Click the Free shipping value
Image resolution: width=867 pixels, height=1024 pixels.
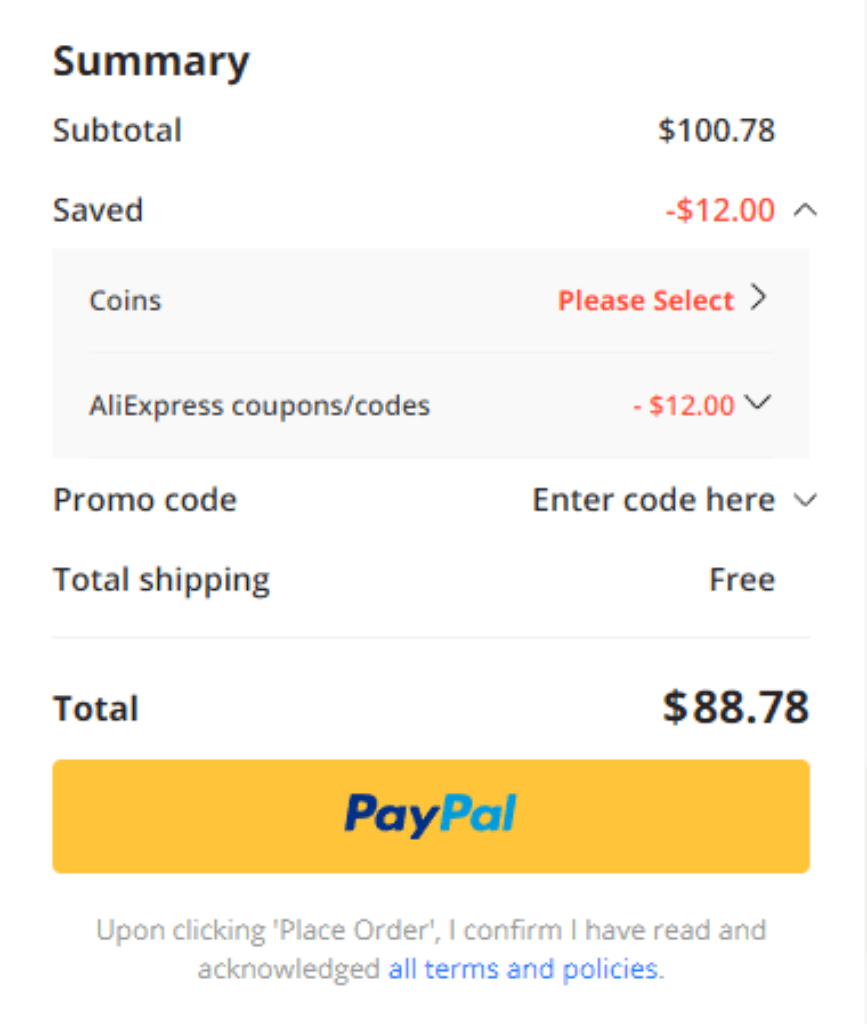742,580
